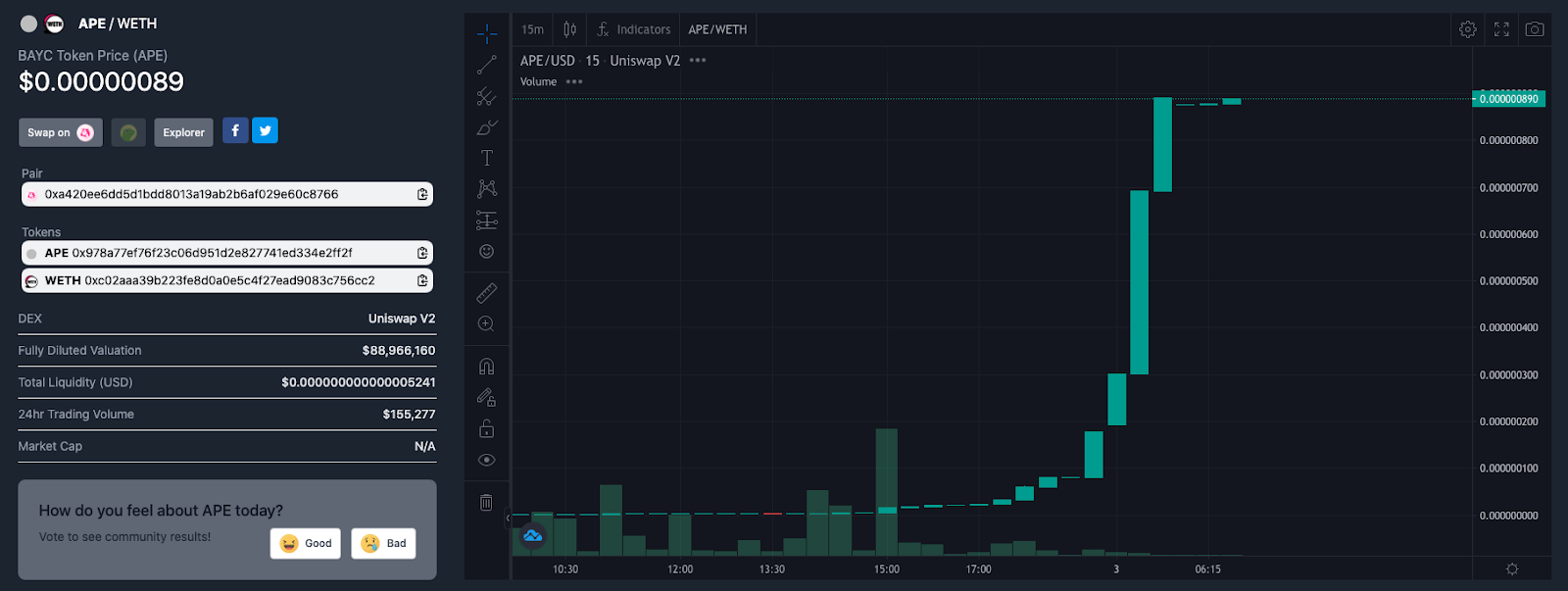This screenshot has width=1568, height=591.
Task: Click the green round token icon button
Action: pyautogui.click(x=128, y=132)
